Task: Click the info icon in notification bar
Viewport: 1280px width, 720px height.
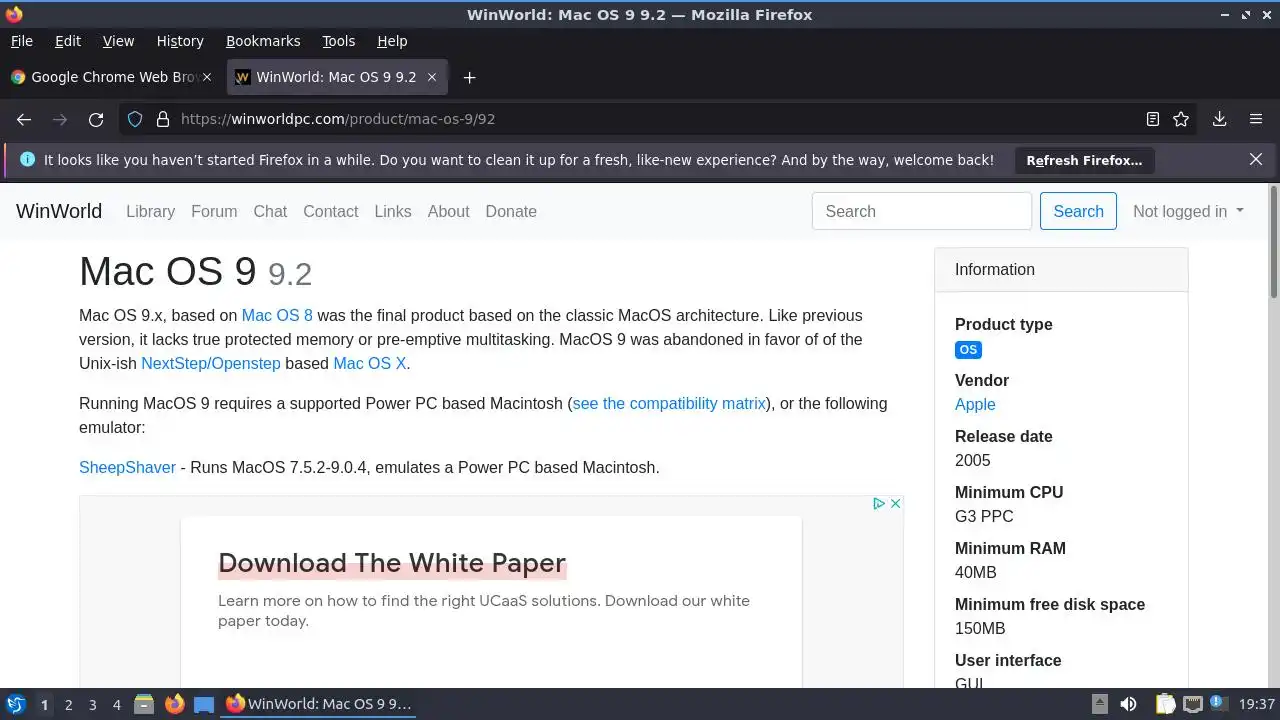Action: [x=27, y=159]
